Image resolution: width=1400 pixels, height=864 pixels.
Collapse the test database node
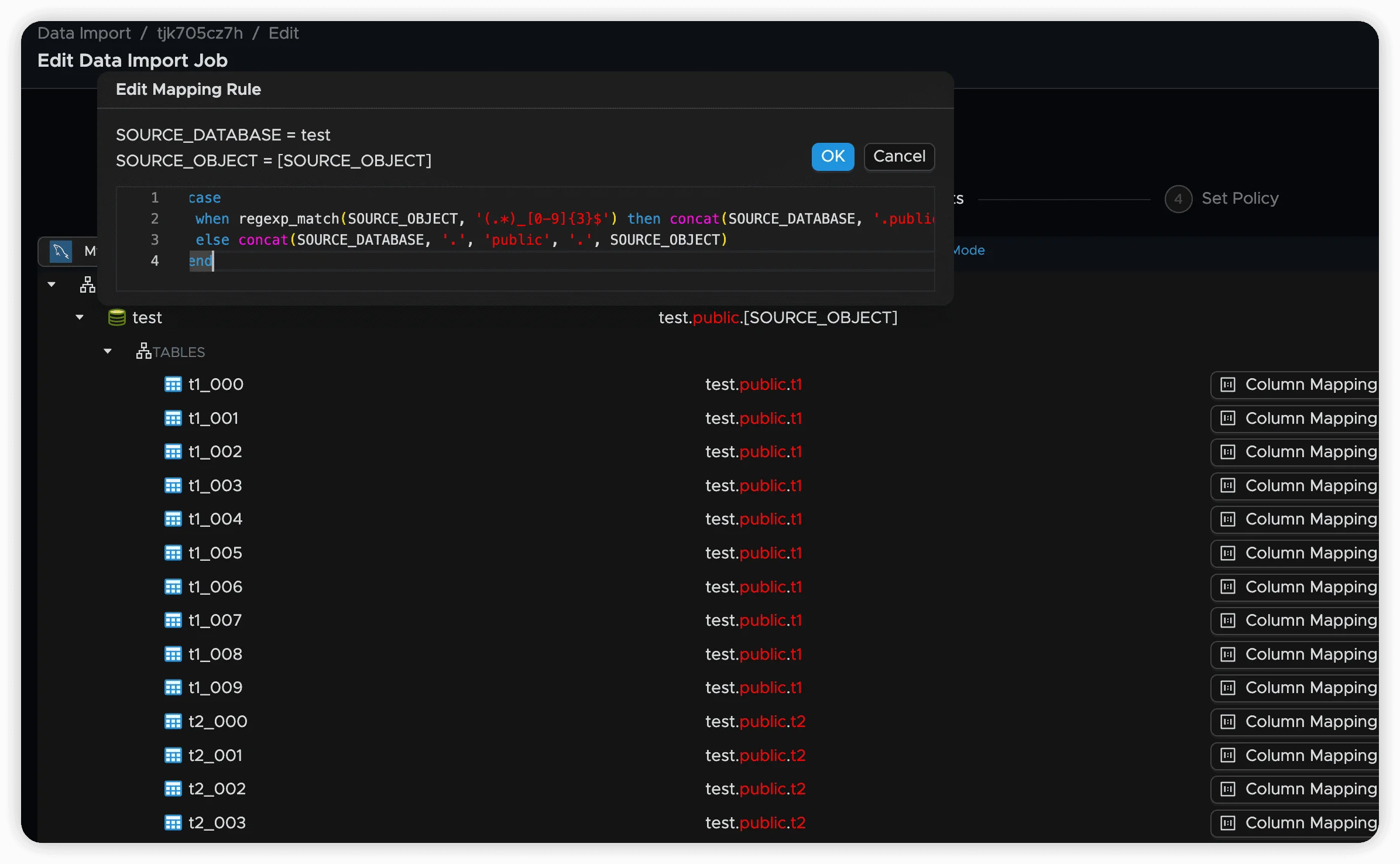click(80, 318)
